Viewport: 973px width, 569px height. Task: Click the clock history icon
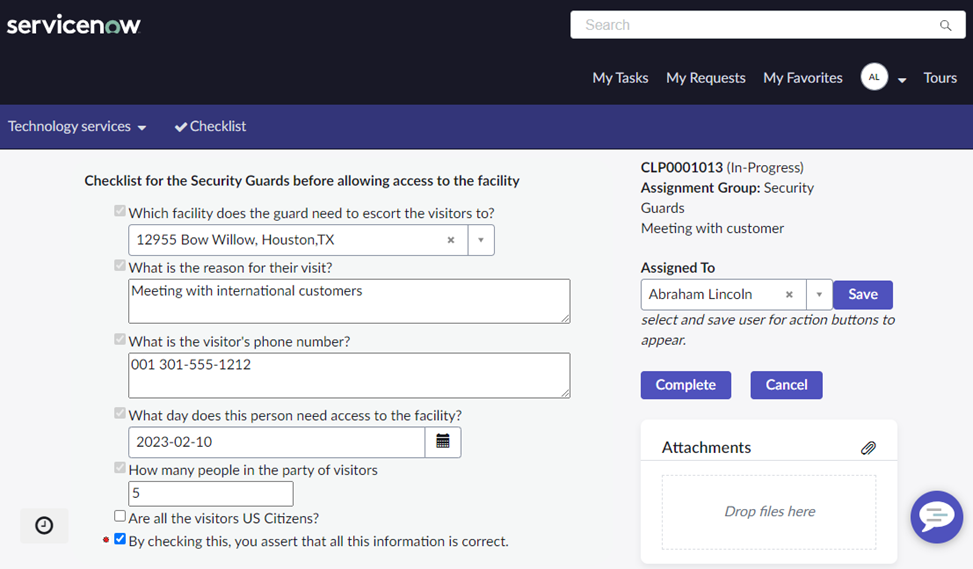coord(44,526)
